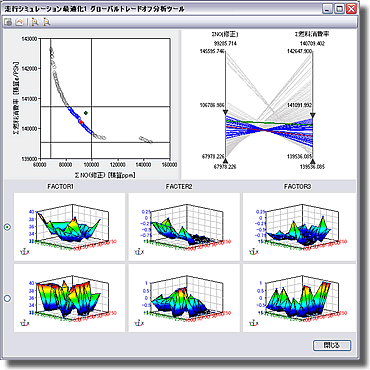Click the FACTER2 column heading
This screenshot has height=370, width=370.
click(x=179, y=187)
